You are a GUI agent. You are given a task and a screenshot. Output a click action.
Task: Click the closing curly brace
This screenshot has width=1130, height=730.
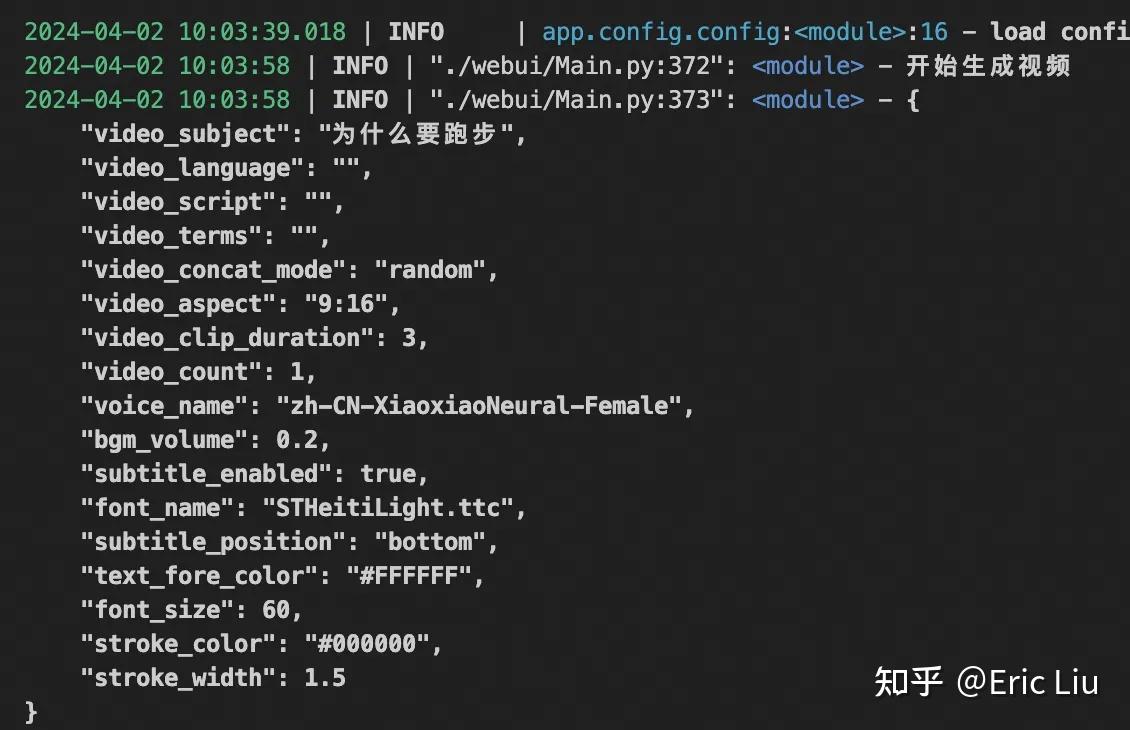pyautogui.click(x=31, y=712)
